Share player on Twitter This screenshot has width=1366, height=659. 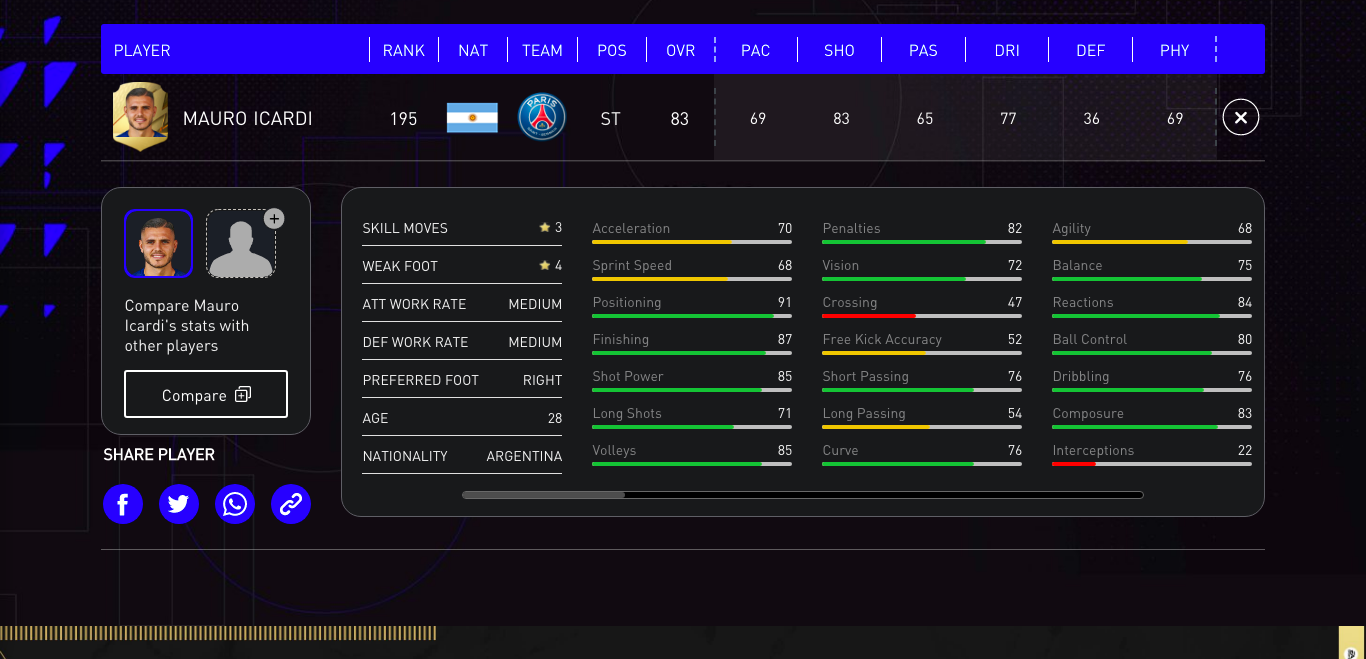179,504
